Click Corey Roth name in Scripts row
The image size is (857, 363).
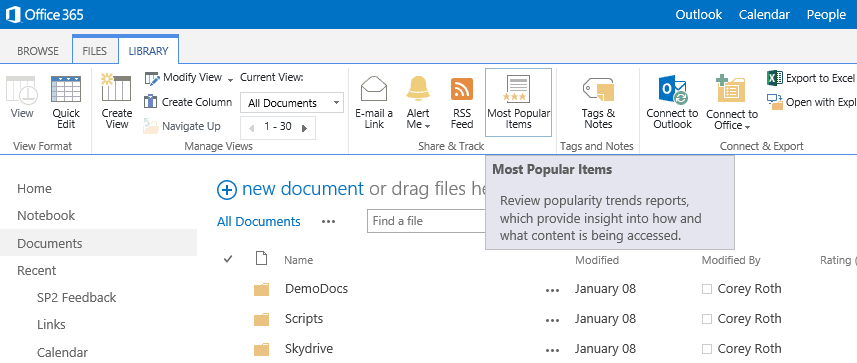pyautogui.click(x=749, y=319)
